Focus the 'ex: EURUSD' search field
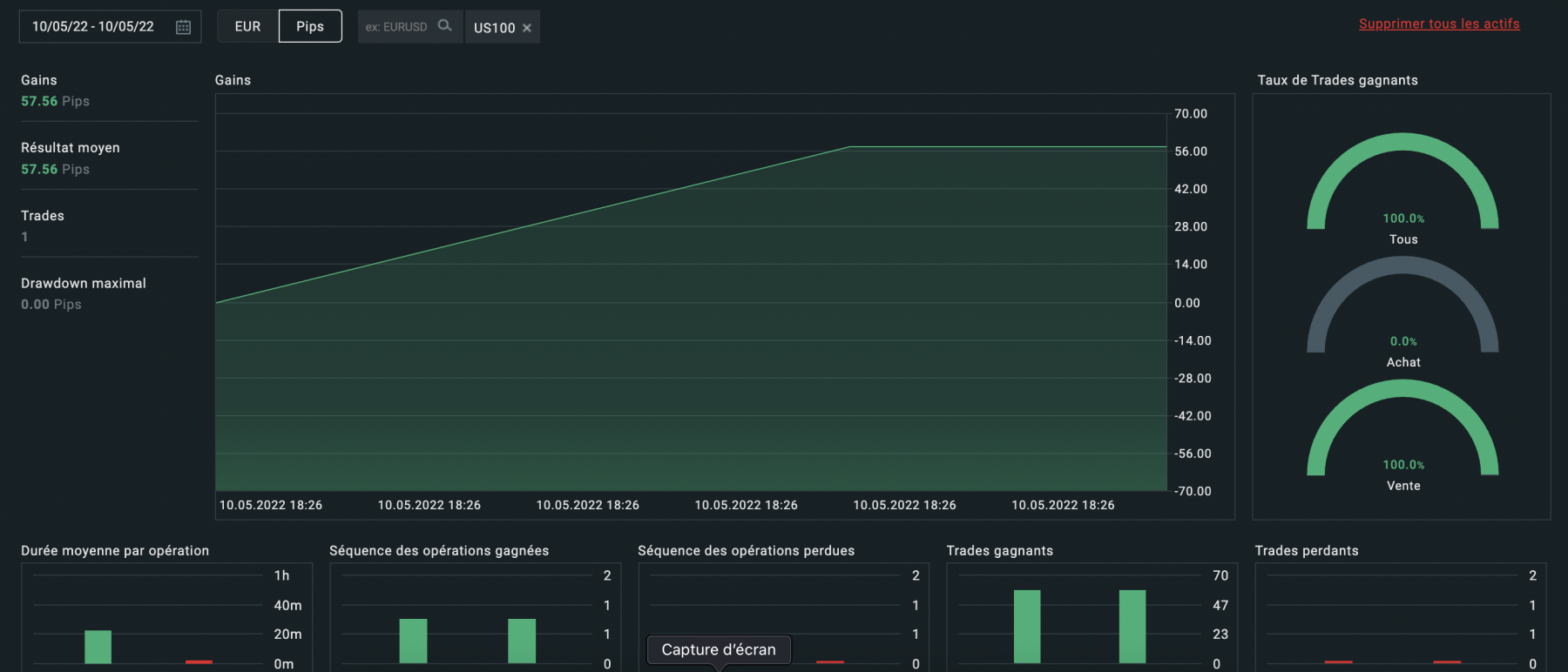The width and height of the screenshot is (1568, 672). click(x=396, y=27)
